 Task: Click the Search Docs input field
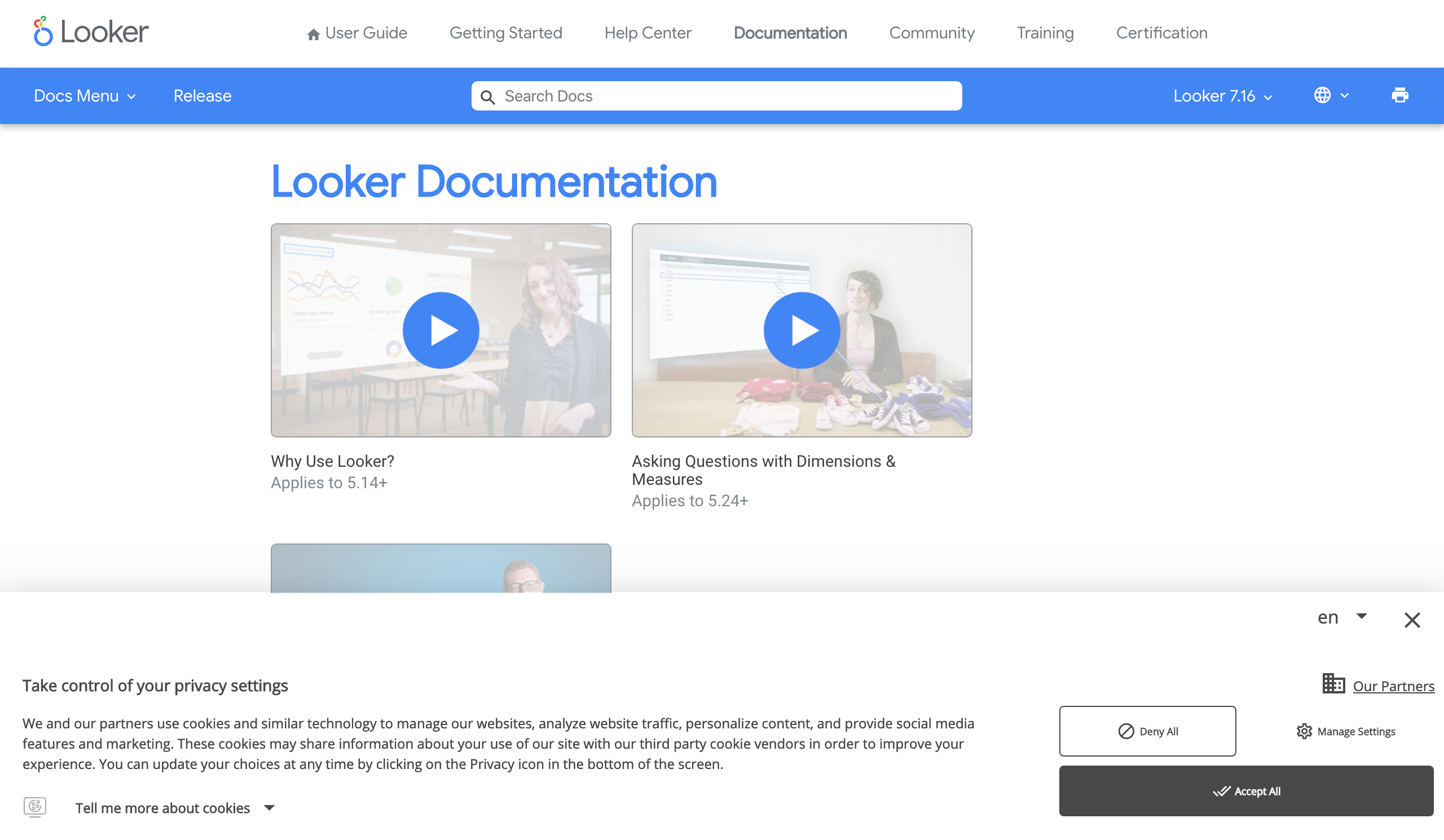pyautogui.click(x=716, y=96)
